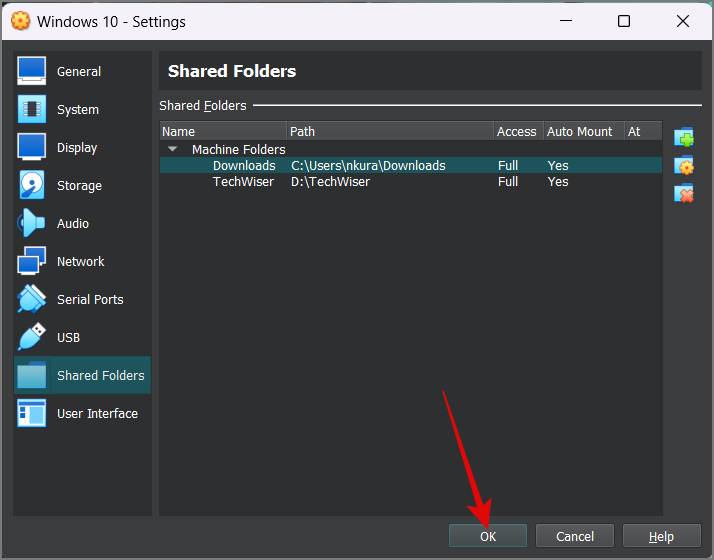Click the Display screen icon

coord(31,147)
